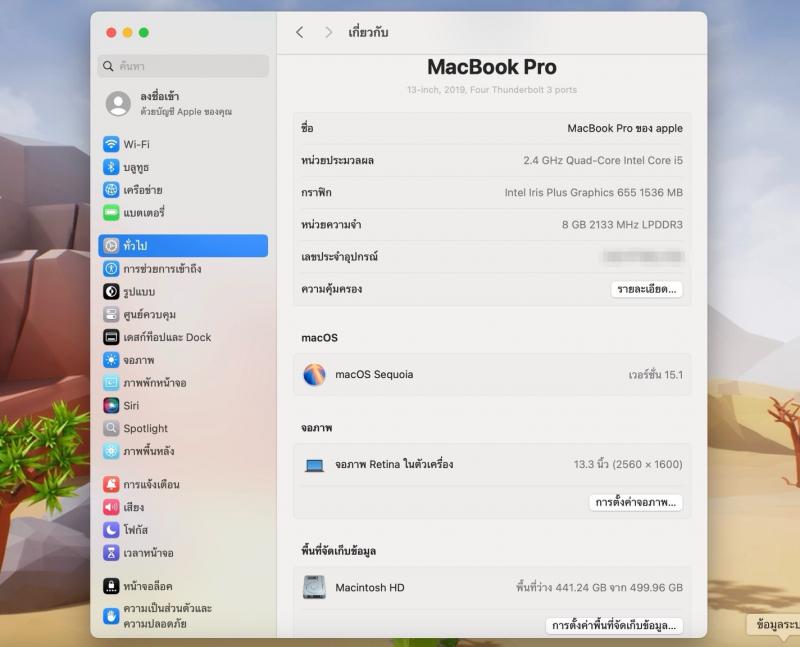Image resolution: width=800 pixels, height=647 pixels.
Task: Click the MacBook Pro heading
Action: [x=492, y=67]
